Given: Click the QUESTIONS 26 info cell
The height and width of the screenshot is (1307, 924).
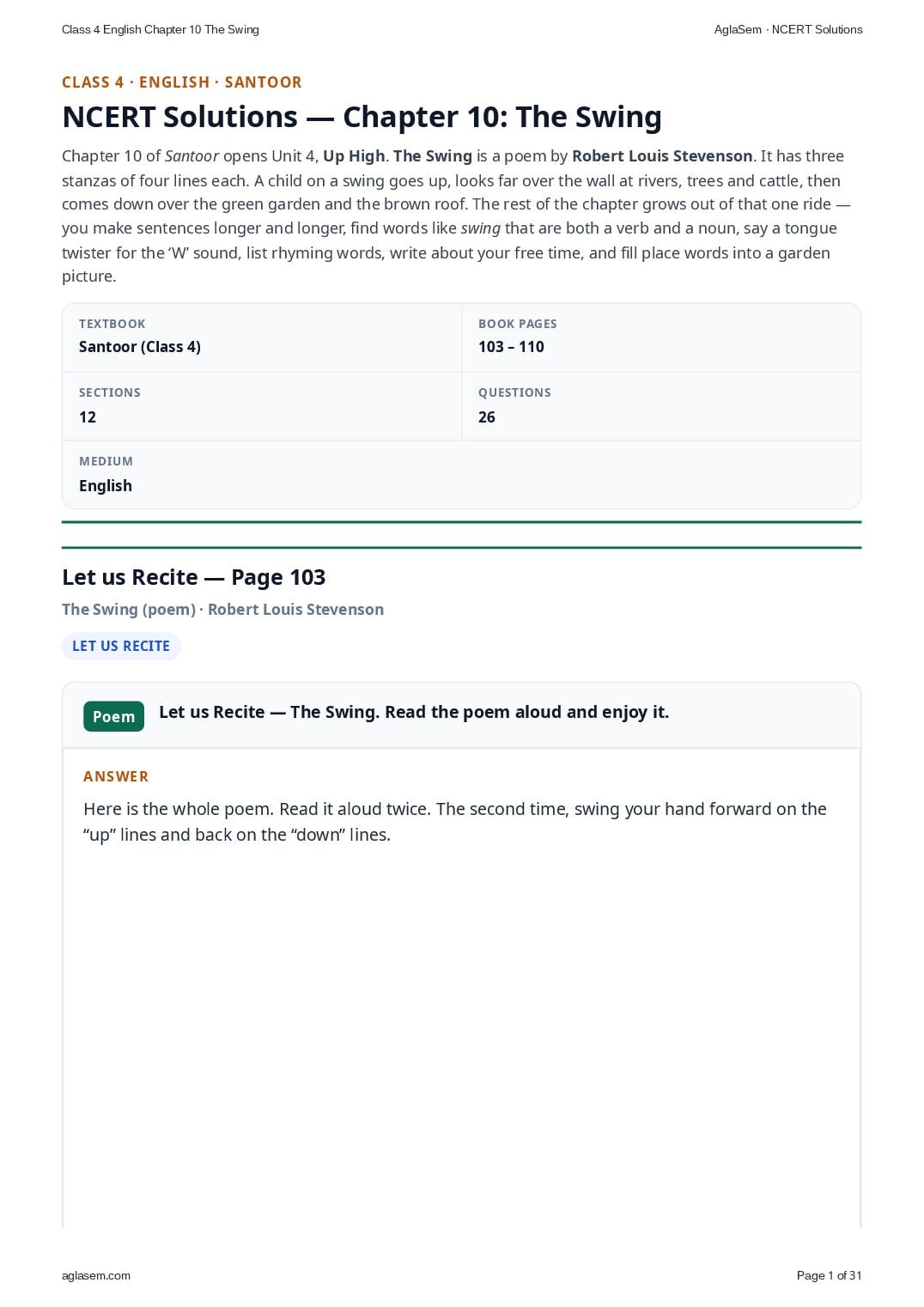Looking at the screenshot, I should click(661, 406).
